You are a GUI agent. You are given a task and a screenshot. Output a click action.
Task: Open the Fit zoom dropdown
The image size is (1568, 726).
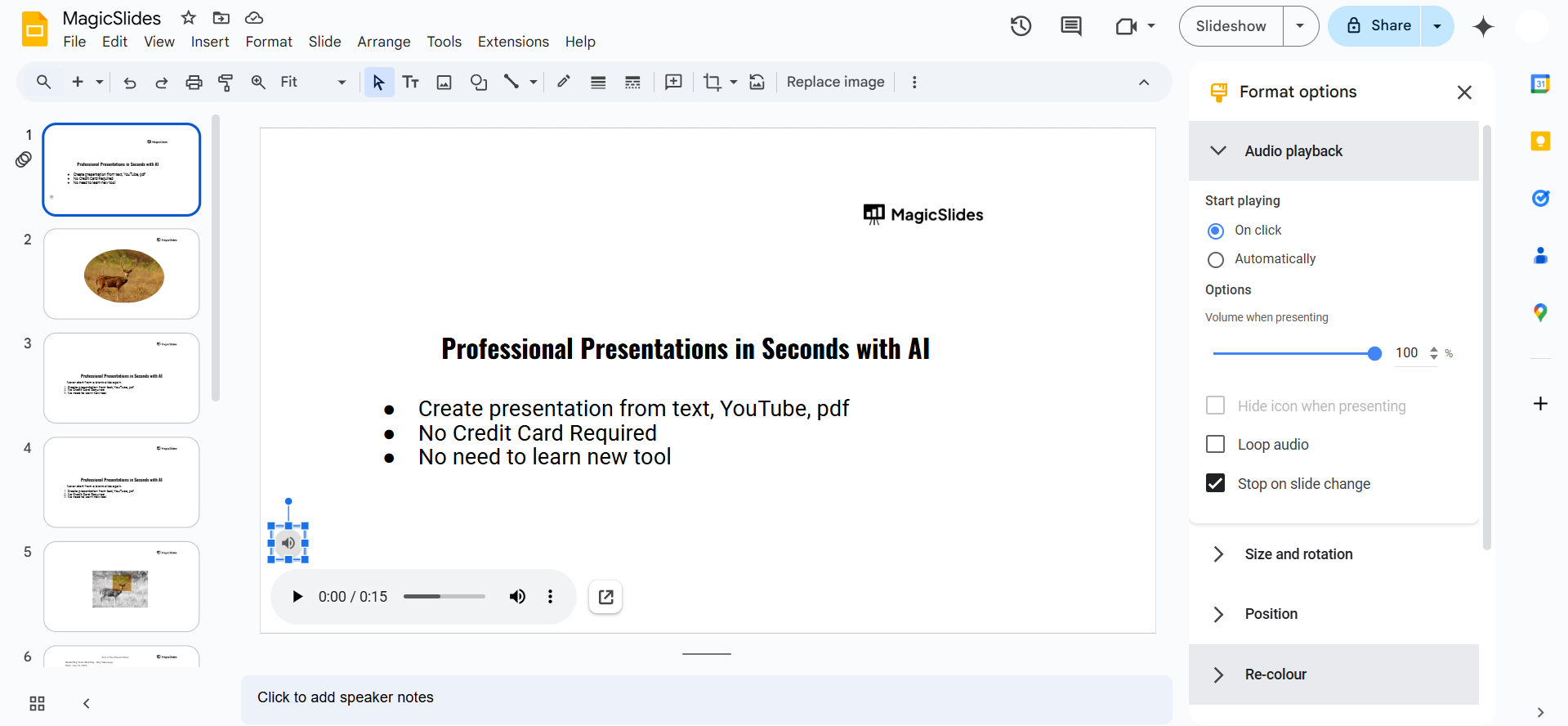pos(313,82)
